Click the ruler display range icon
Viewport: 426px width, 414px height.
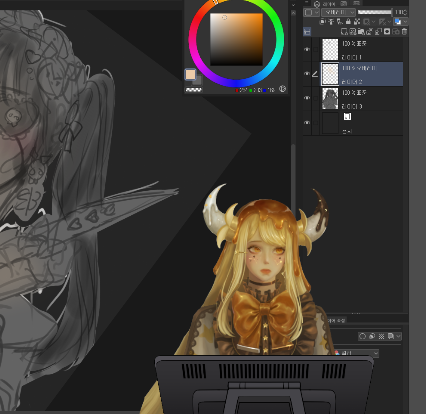tap(382, 21)
